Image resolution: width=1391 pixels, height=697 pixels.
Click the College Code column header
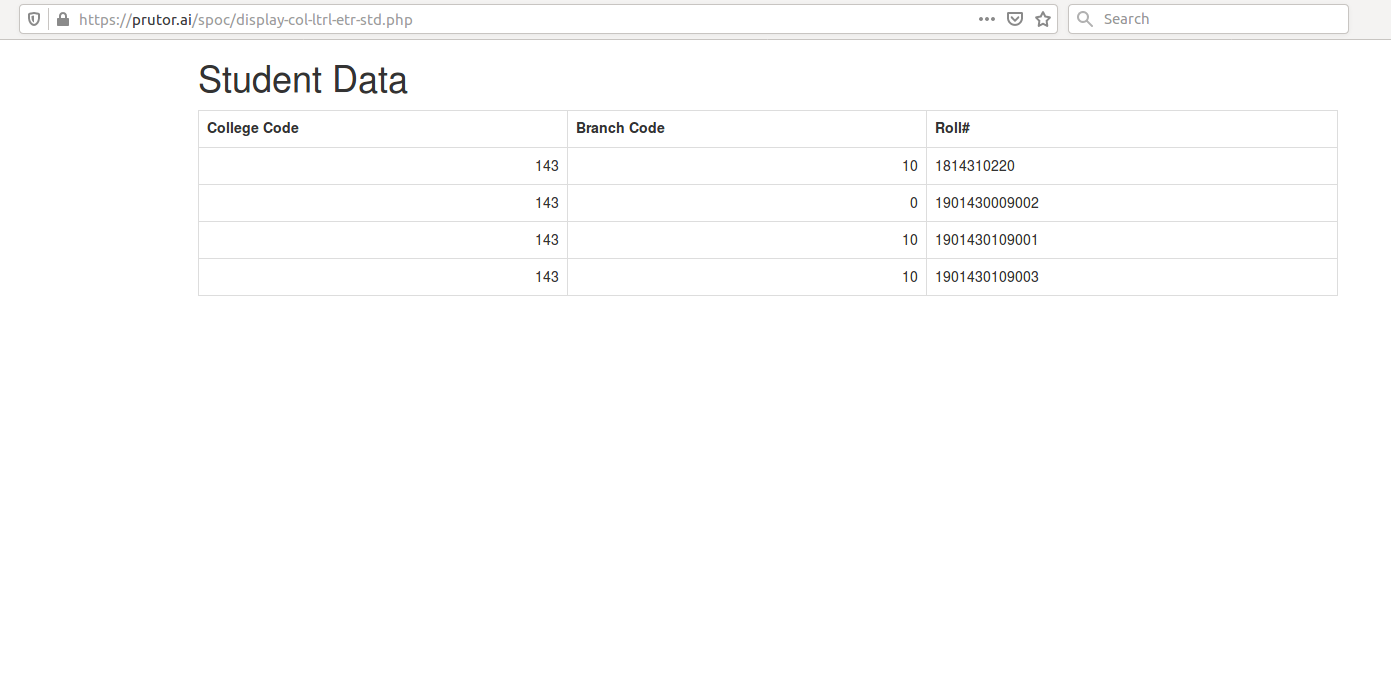coord(253,128)
